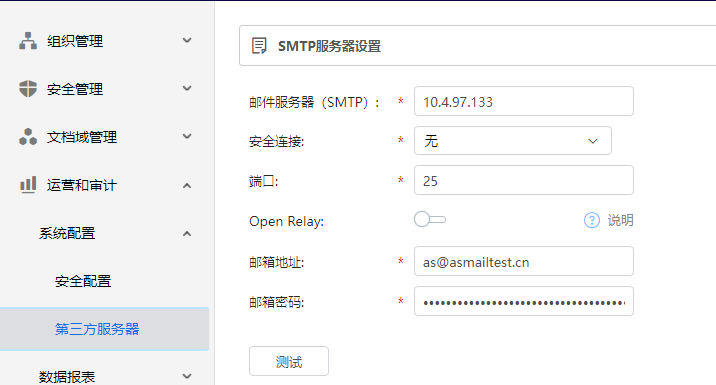Screen dimensions: 716x385
Task: Expand the 安全管理 menu chevron
Action: click(x=187, y=88)
